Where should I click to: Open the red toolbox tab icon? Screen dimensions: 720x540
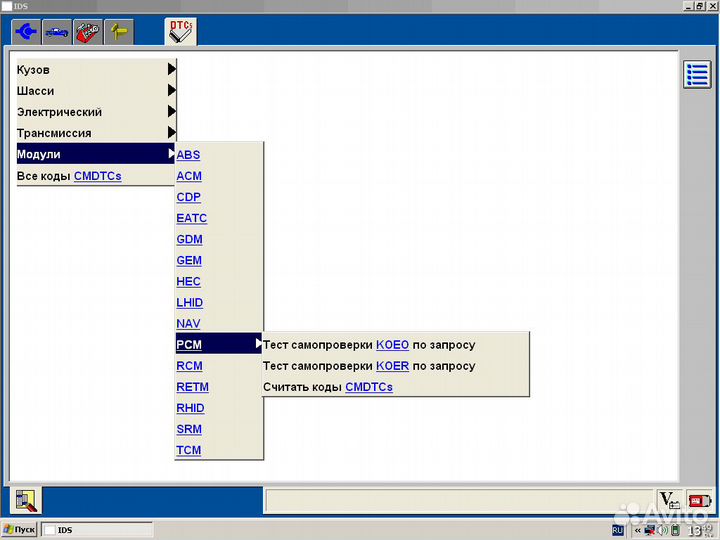point(88,32)
